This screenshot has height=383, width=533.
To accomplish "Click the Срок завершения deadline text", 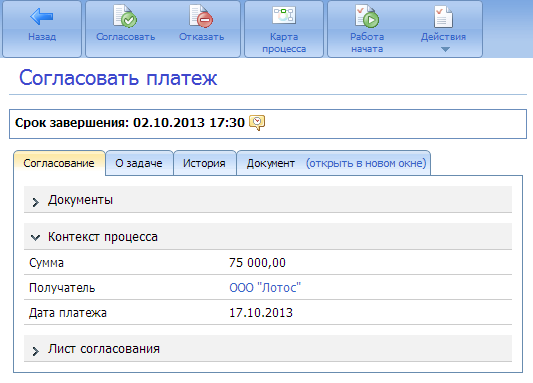I will pos(130,123).
